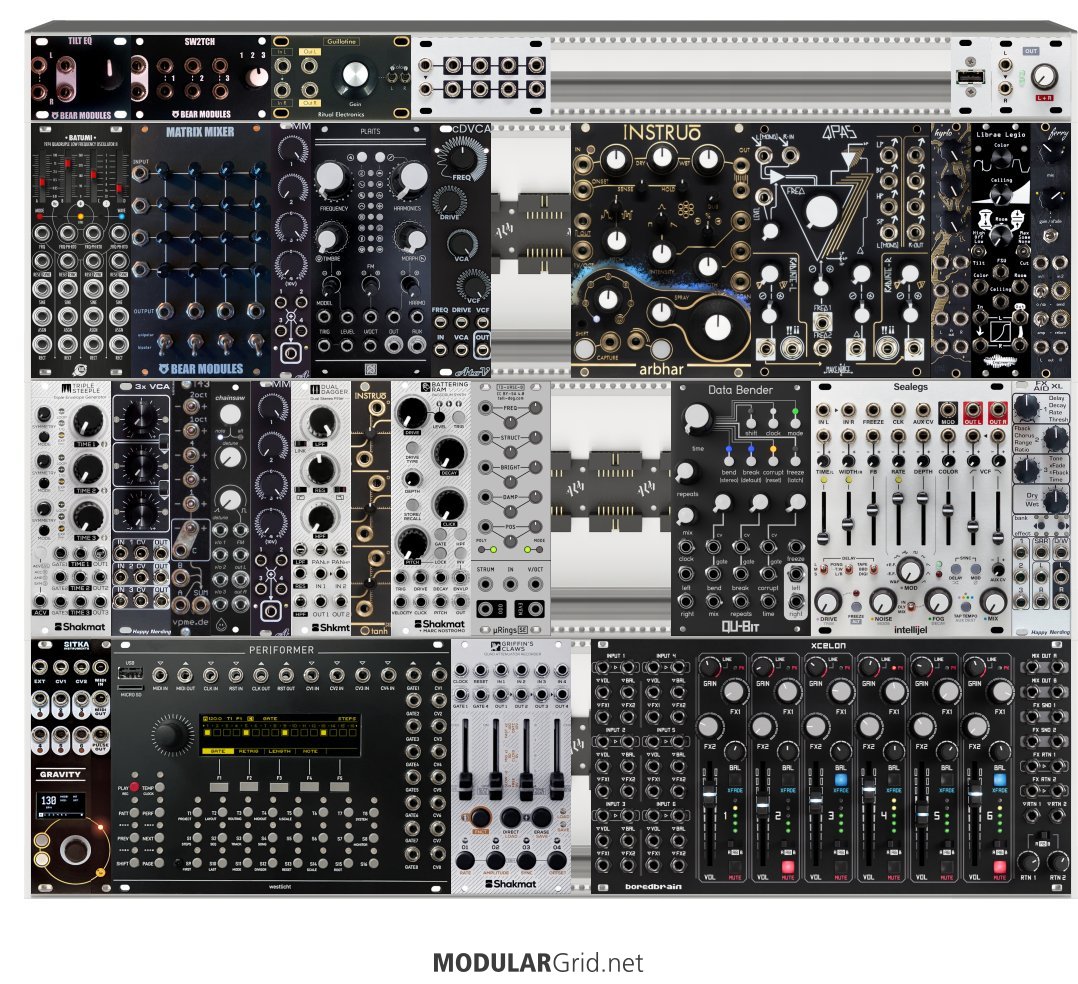Click the Qu-Bit logo on Data Bender
Viewport: 1078px width, 984px height.
tap(740, 626)
